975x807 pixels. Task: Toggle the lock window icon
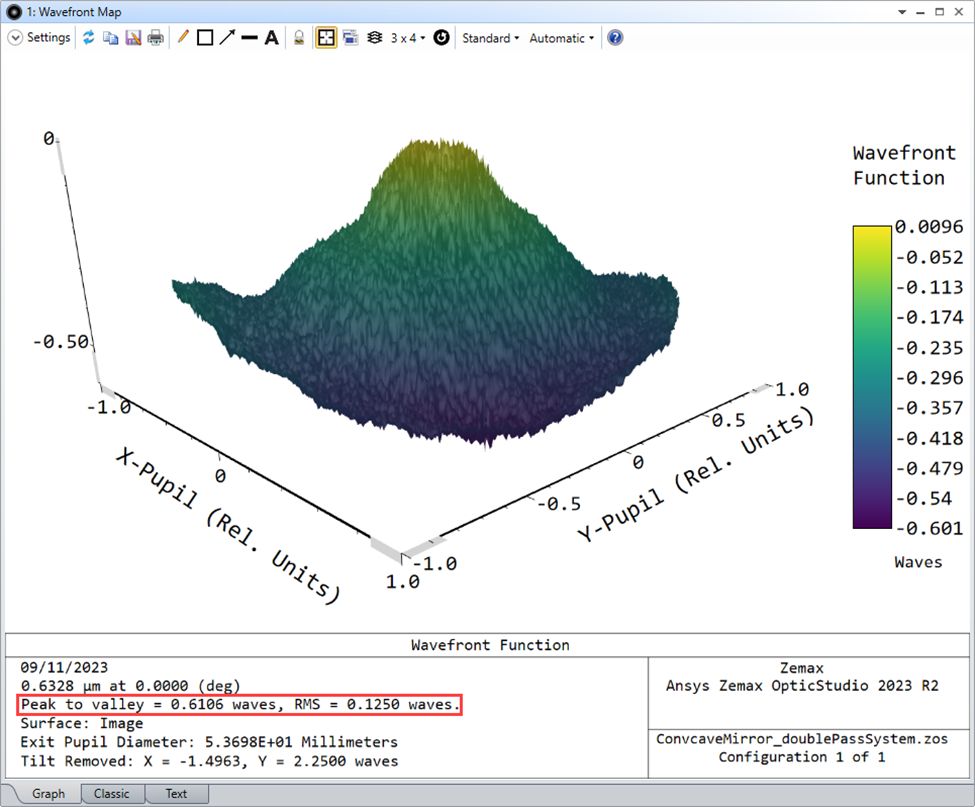coord(299,38)
